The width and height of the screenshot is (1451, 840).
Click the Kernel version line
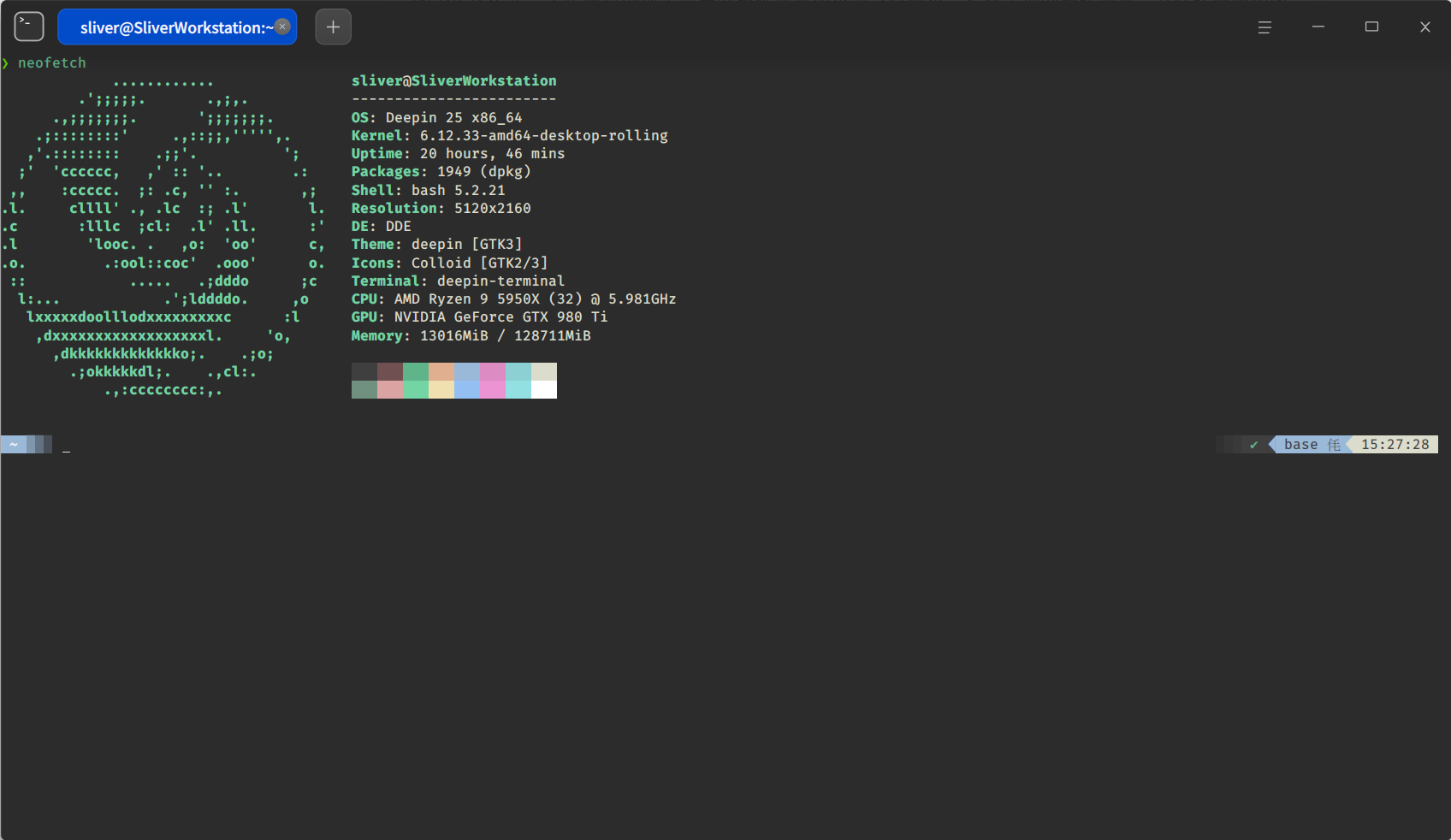click(x=510, y=136)
